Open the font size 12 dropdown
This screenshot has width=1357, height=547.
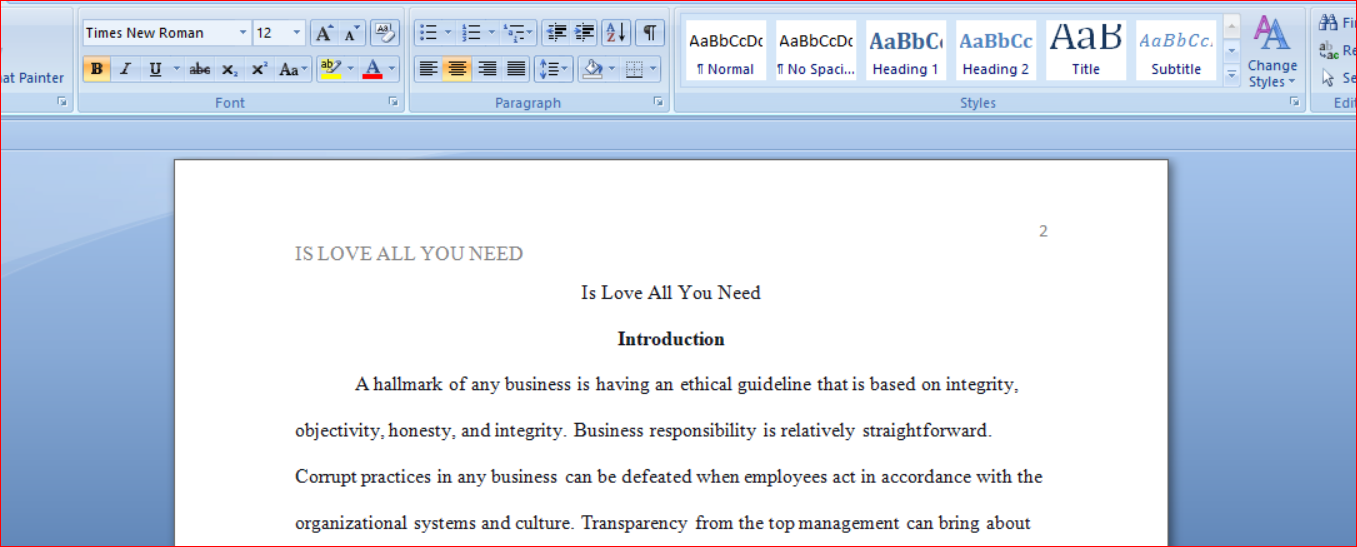click(x=296, y=33)
